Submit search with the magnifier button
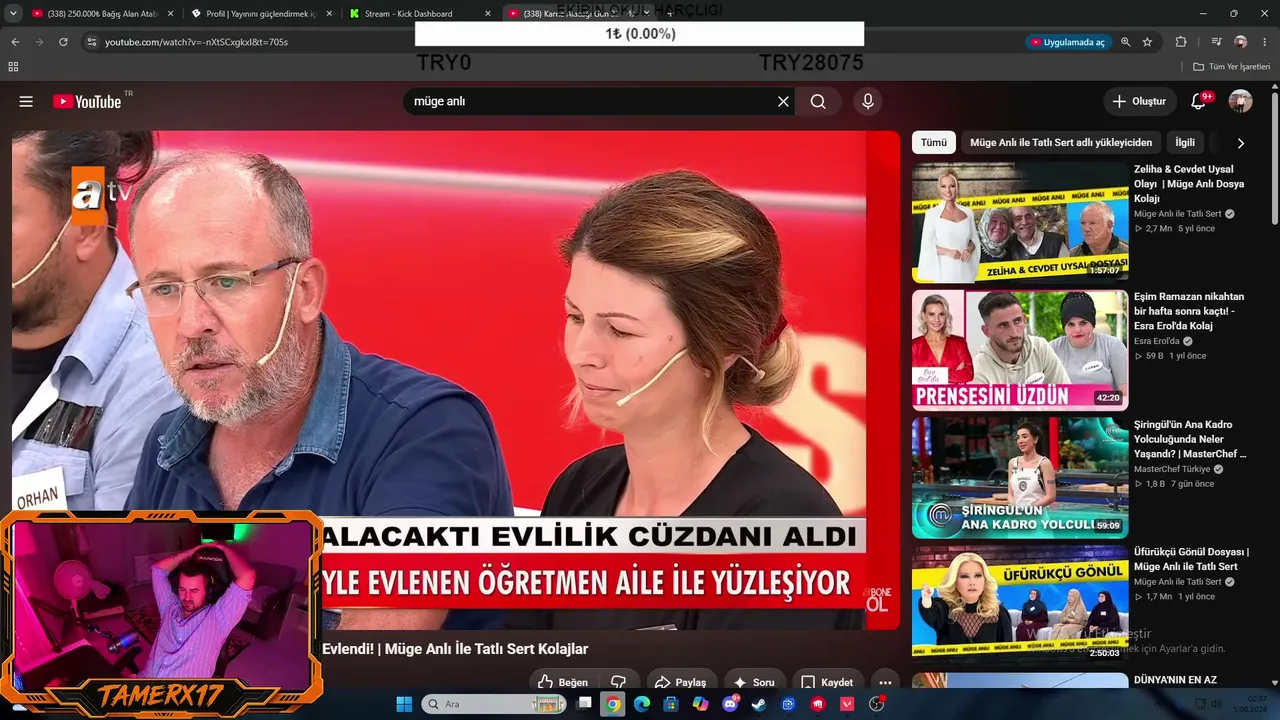The image size is (1280, 720). tap(818, 101)
